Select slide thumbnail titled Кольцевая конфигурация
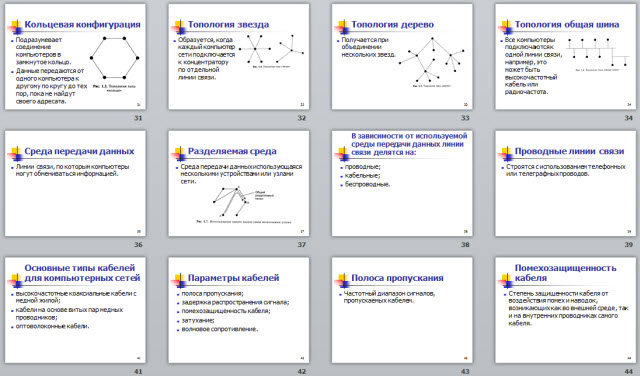 [x=75, y=57]
